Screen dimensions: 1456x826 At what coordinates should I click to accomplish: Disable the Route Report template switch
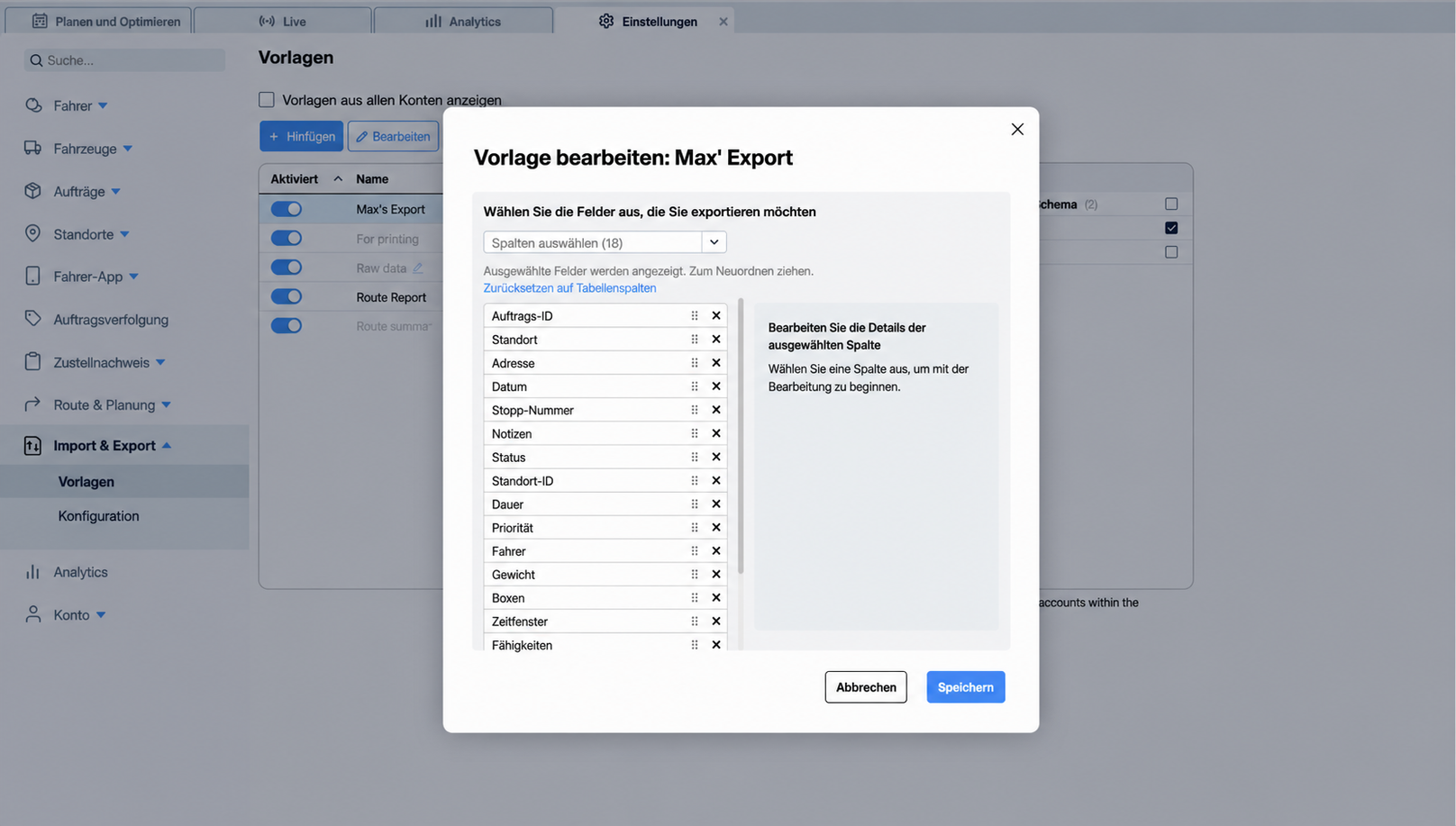[287, 296]
